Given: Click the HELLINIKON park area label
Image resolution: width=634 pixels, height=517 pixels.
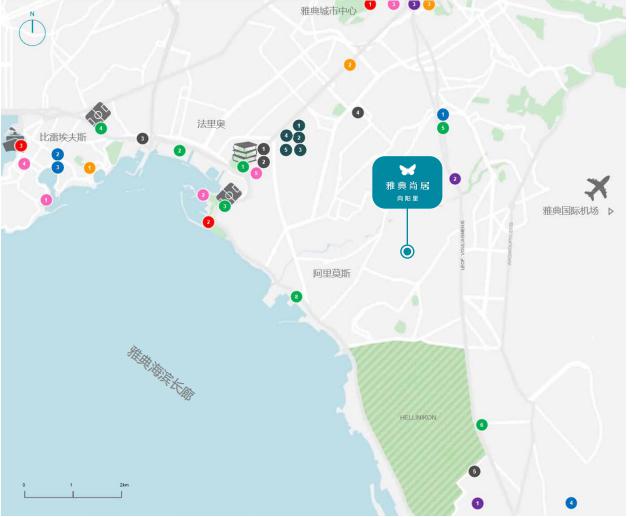Looking at the screenshot, I should pos(417,417).
